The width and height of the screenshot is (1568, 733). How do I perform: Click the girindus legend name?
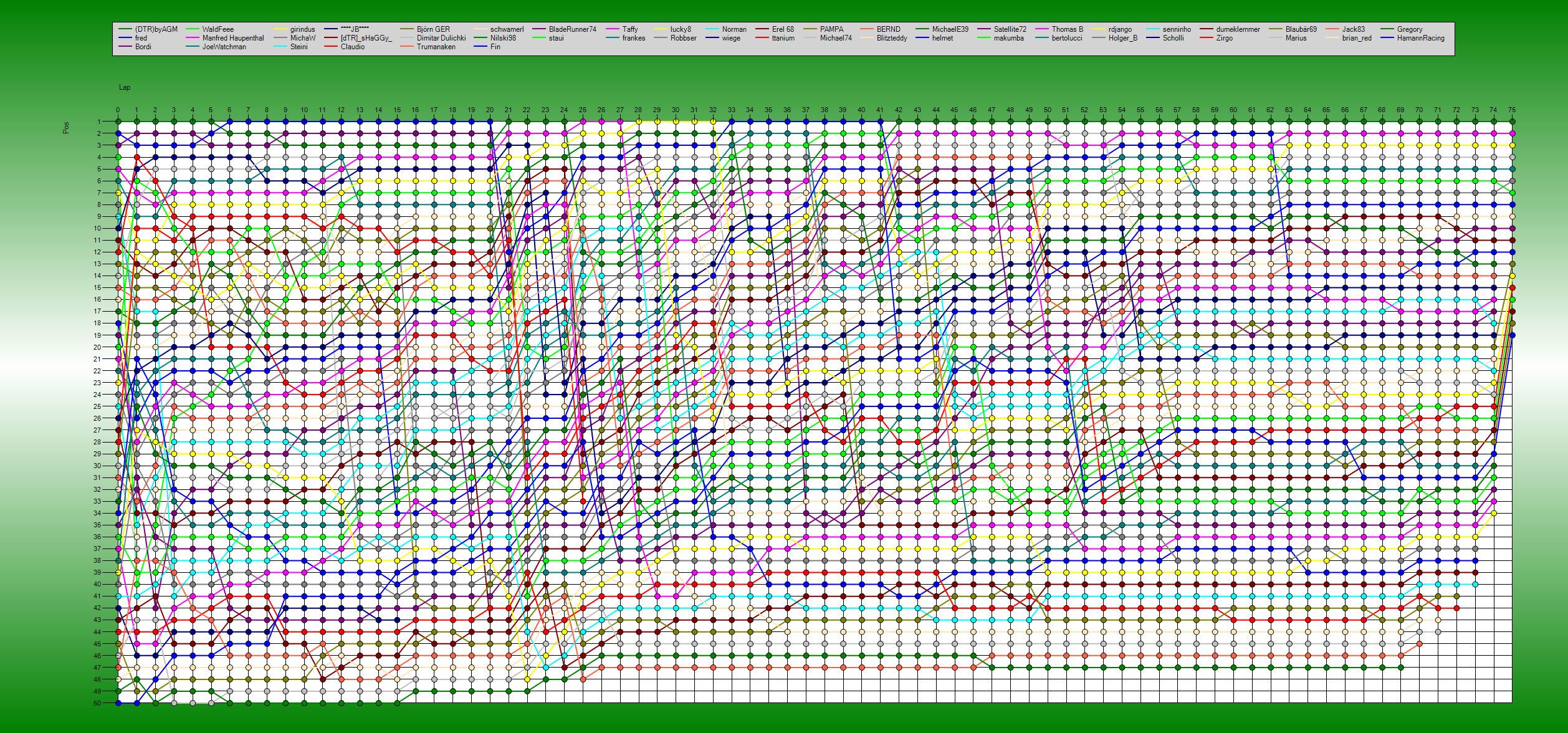pyautogui.click(x=302, y=29)
